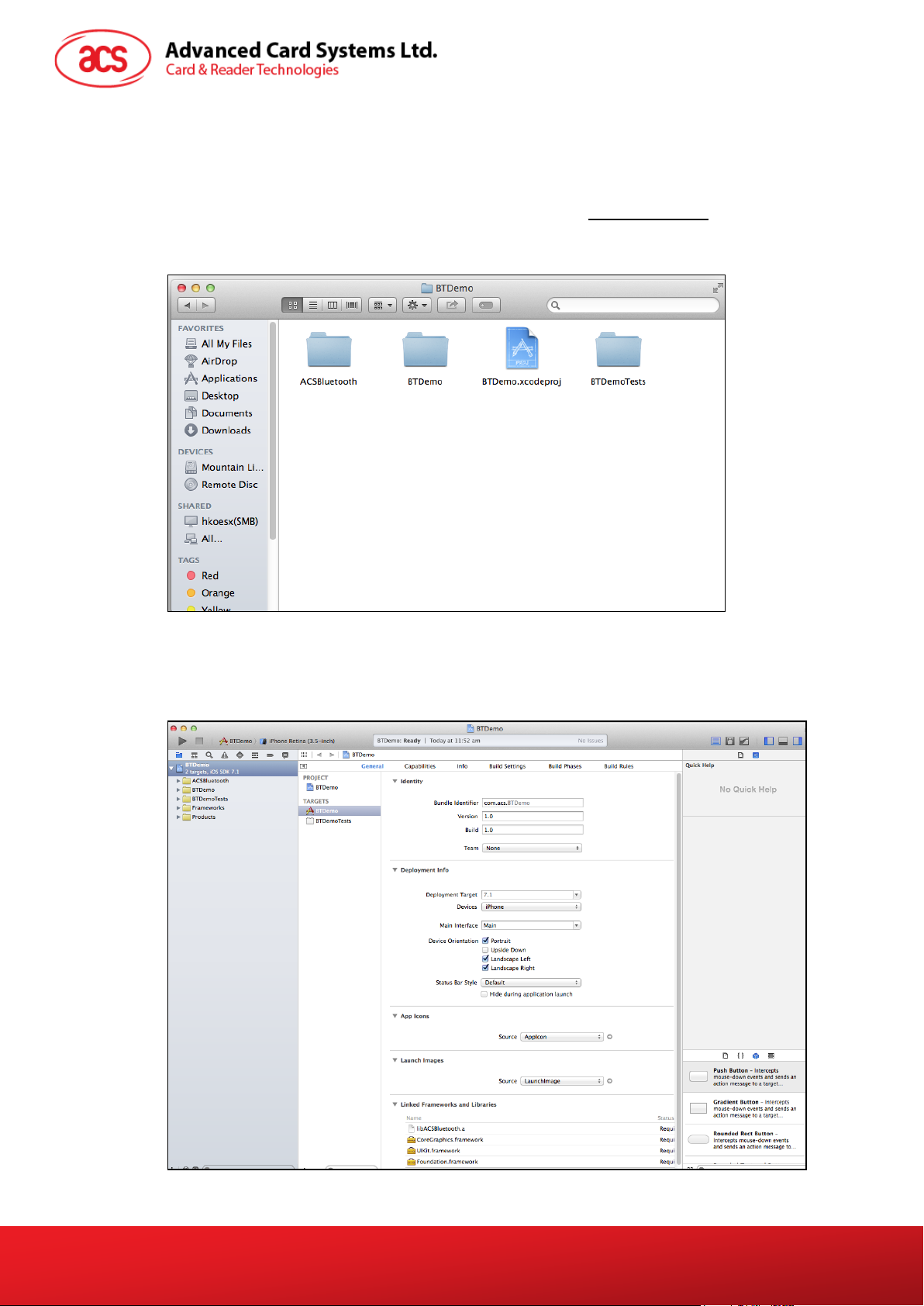Collapse the Identity section

click(395, 781)
